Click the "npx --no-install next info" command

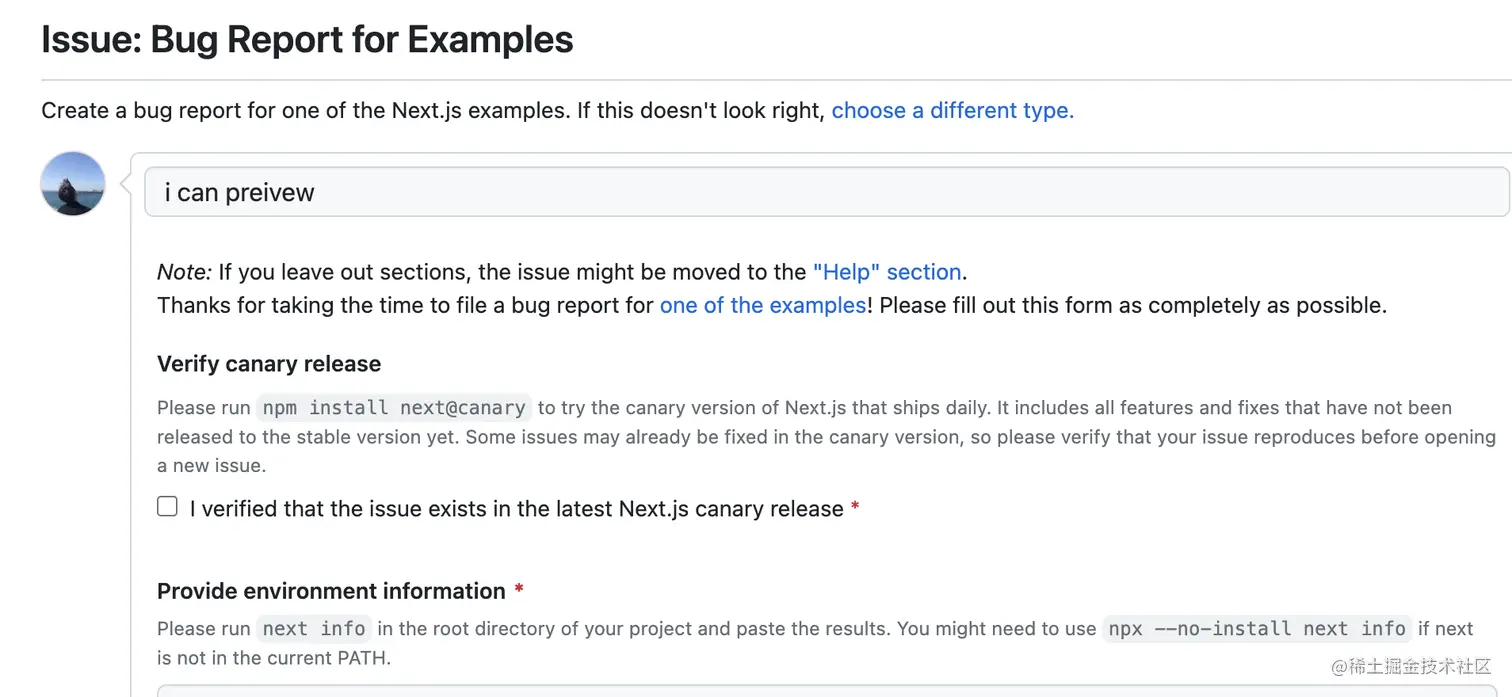1257,629
